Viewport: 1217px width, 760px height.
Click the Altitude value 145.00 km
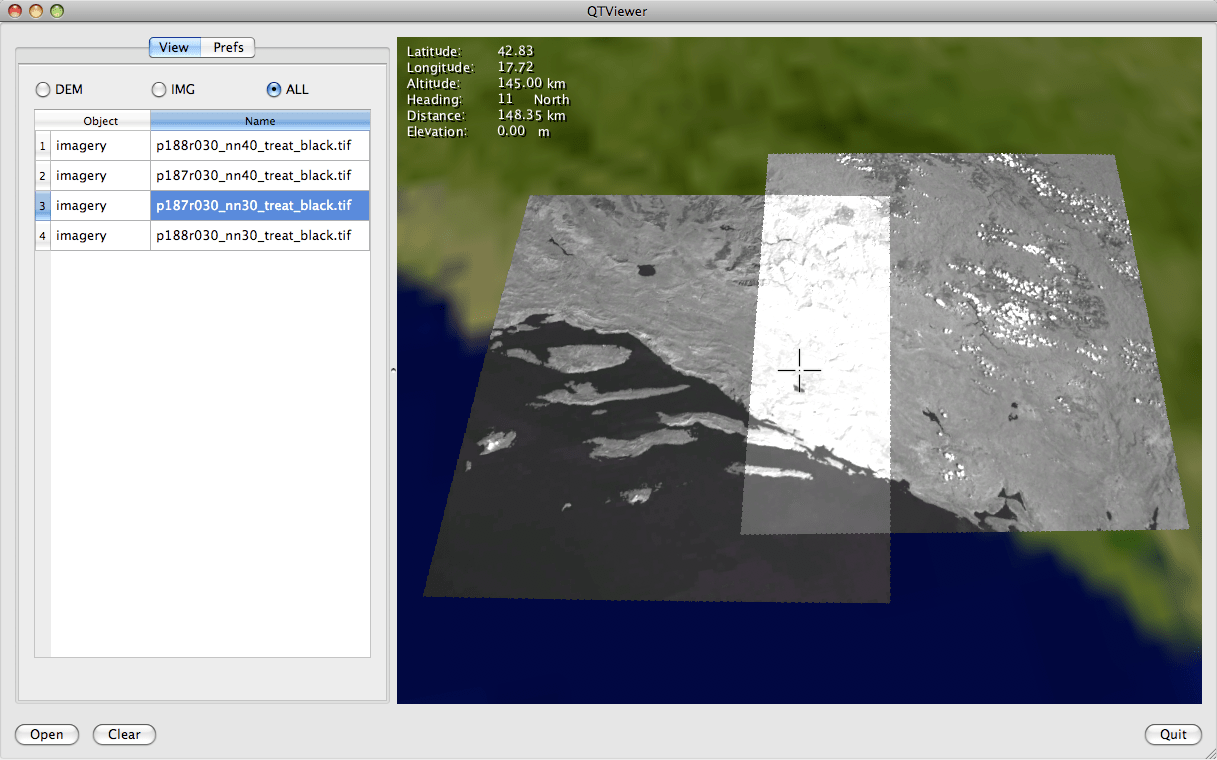(531, 83)
